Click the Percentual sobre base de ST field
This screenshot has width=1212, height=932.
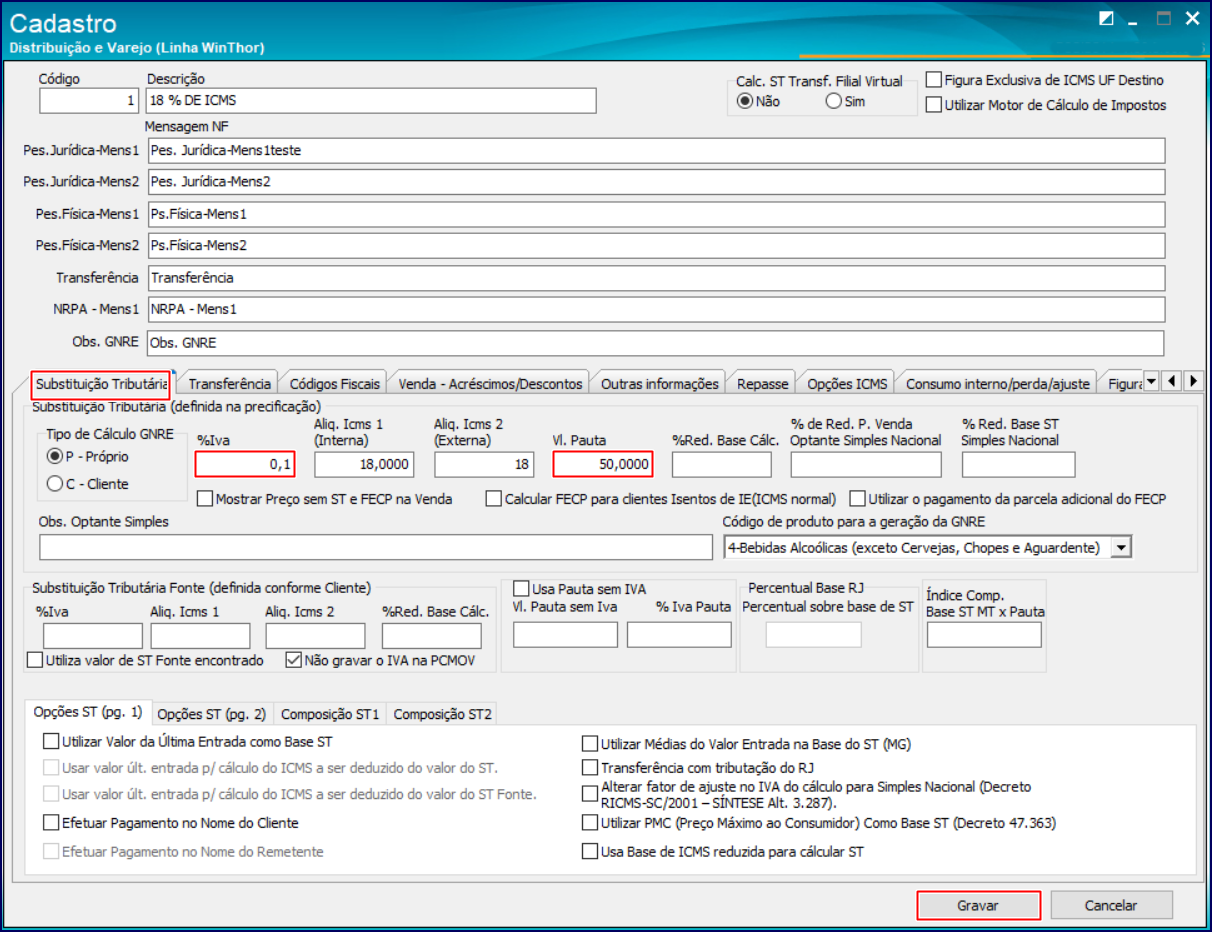coord(813,634)
